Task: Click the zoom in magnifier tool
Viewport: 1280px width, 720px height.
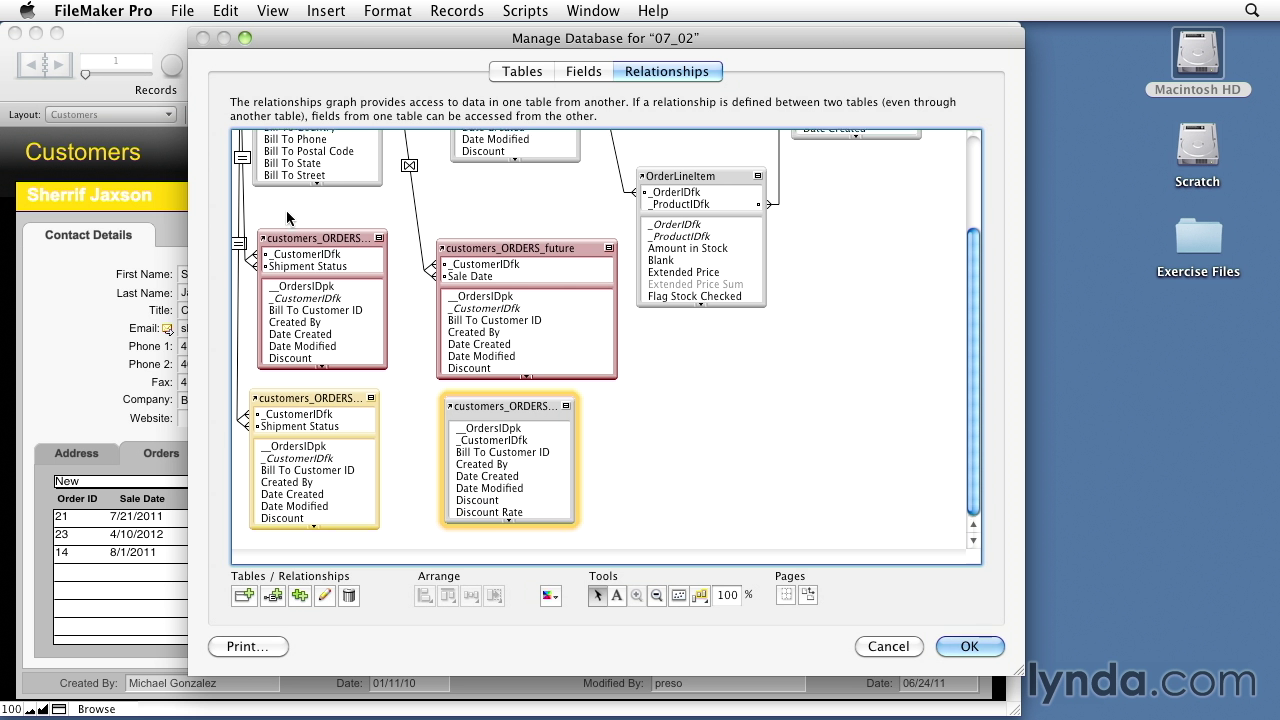Action: pyautogui.click(x=637, y=595)
